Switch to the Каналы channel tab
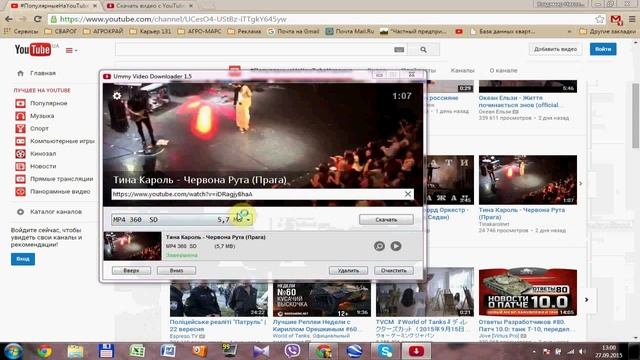Screen dimensions: 640x360 [462, 70]
